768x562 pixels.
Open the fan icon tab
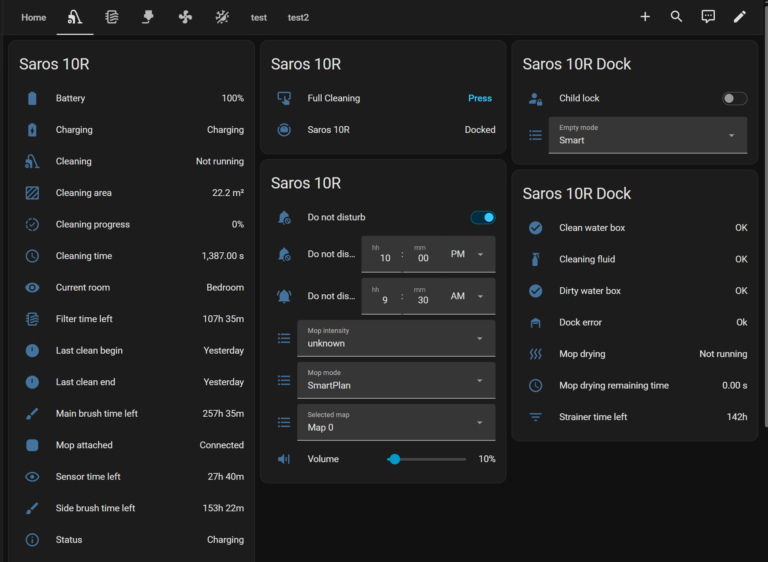(185, 18)
